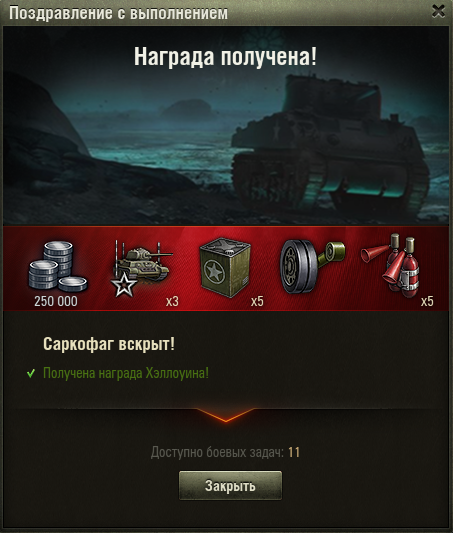Click the 250 000 credits amount label
453x533 pixels.
coord(56,302)
